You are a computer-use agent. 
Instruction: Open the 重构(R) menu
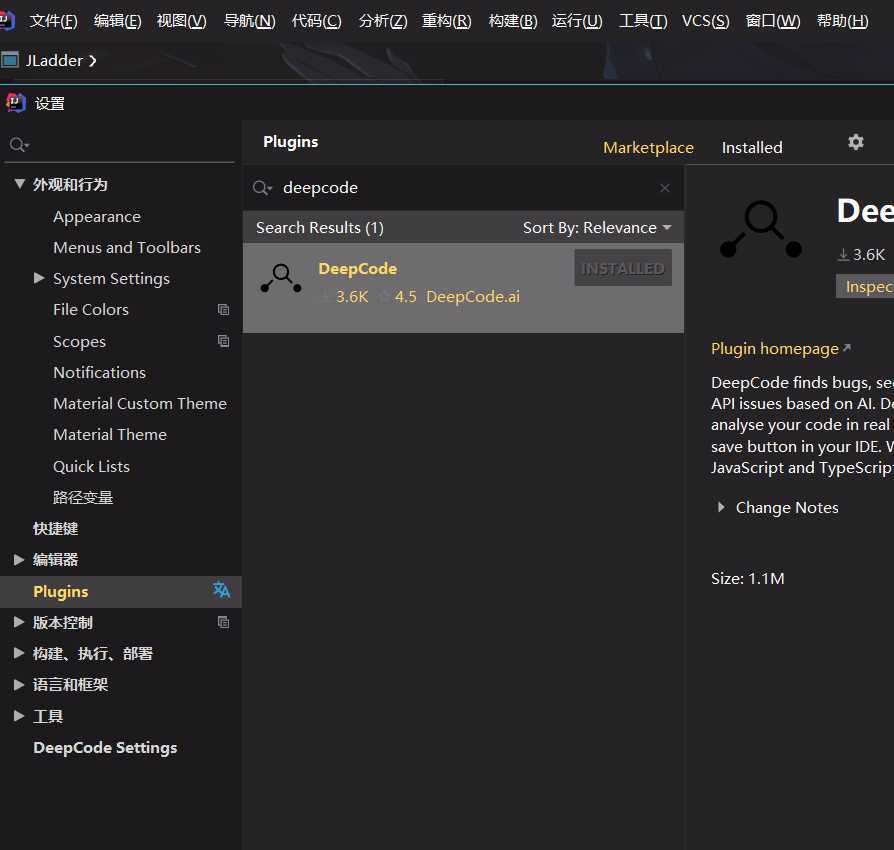coord(446,21)
